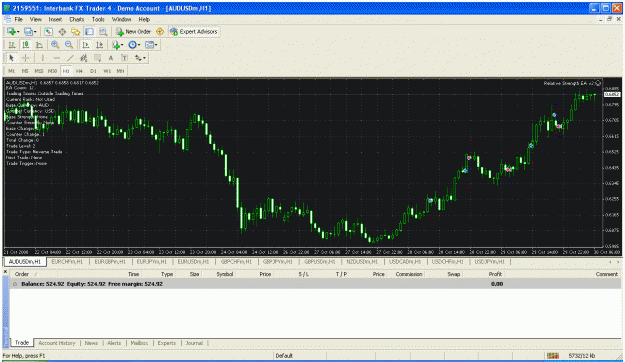The width and height of the screenshot is (625, 362).
Task: Pick the equidistant channel tool
Action: tap(83, 58)
